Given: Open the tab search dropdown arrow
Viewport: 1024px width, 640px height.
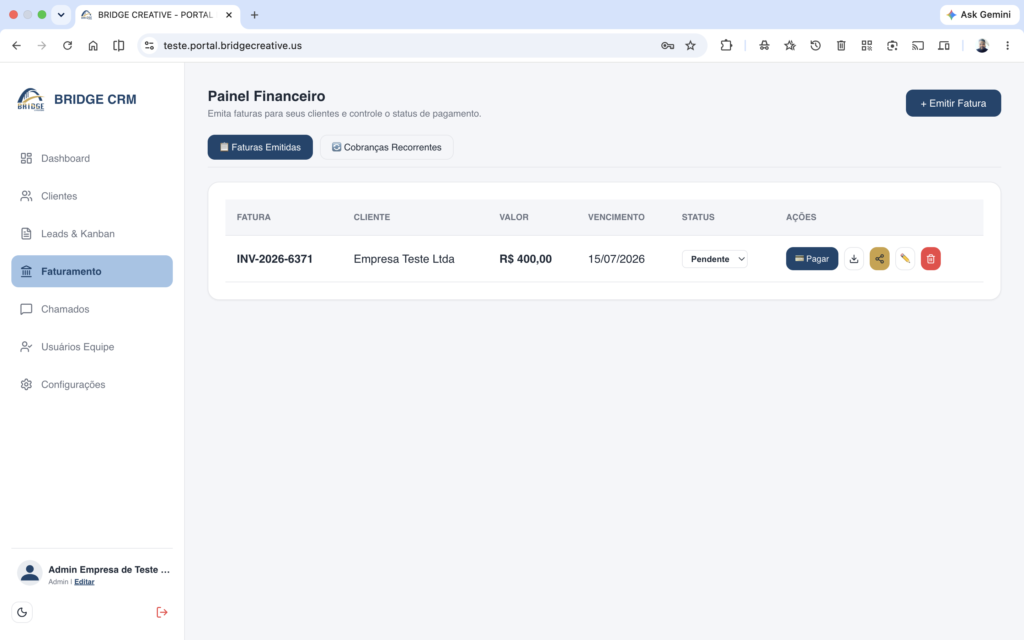Looking at the screenshot, I should pyautogui.click(x=61, y=14).
